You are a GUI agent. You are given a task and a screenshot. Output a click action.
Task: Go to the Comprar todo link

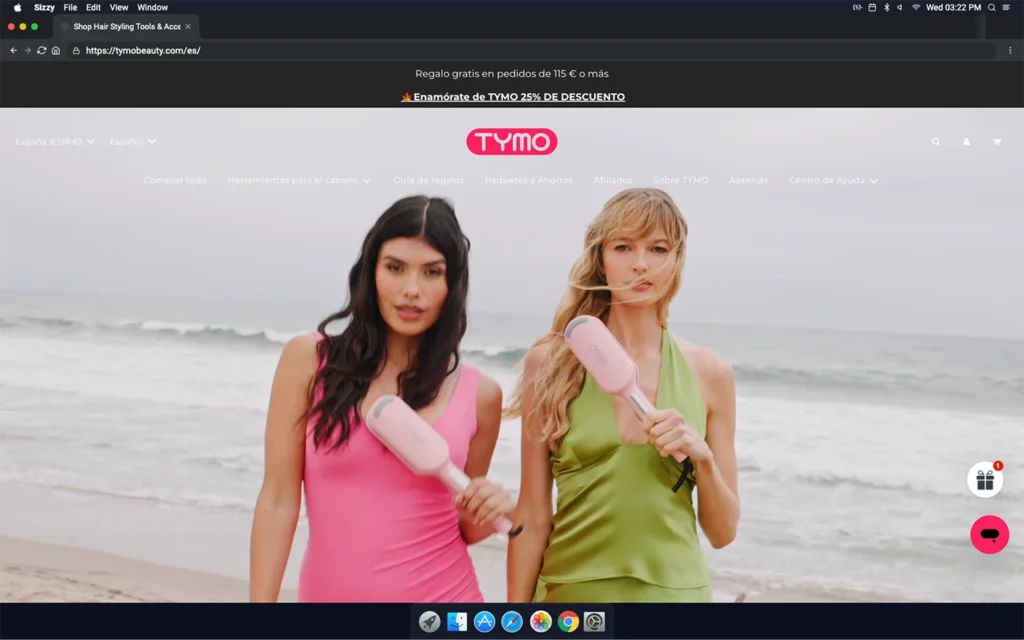point(175,181)
